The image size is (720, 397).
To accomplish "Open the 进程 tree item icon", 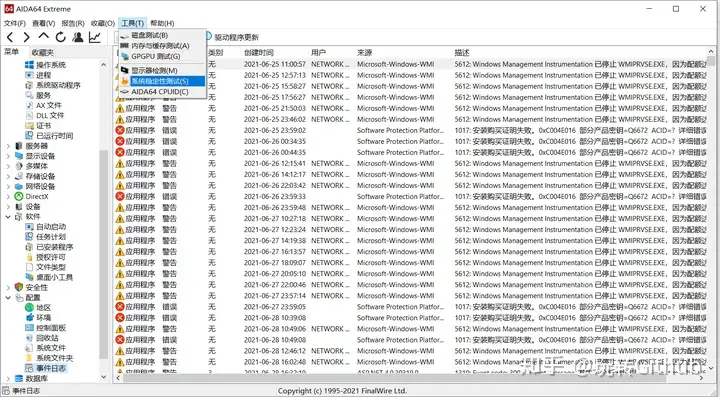I will point(29,75).
